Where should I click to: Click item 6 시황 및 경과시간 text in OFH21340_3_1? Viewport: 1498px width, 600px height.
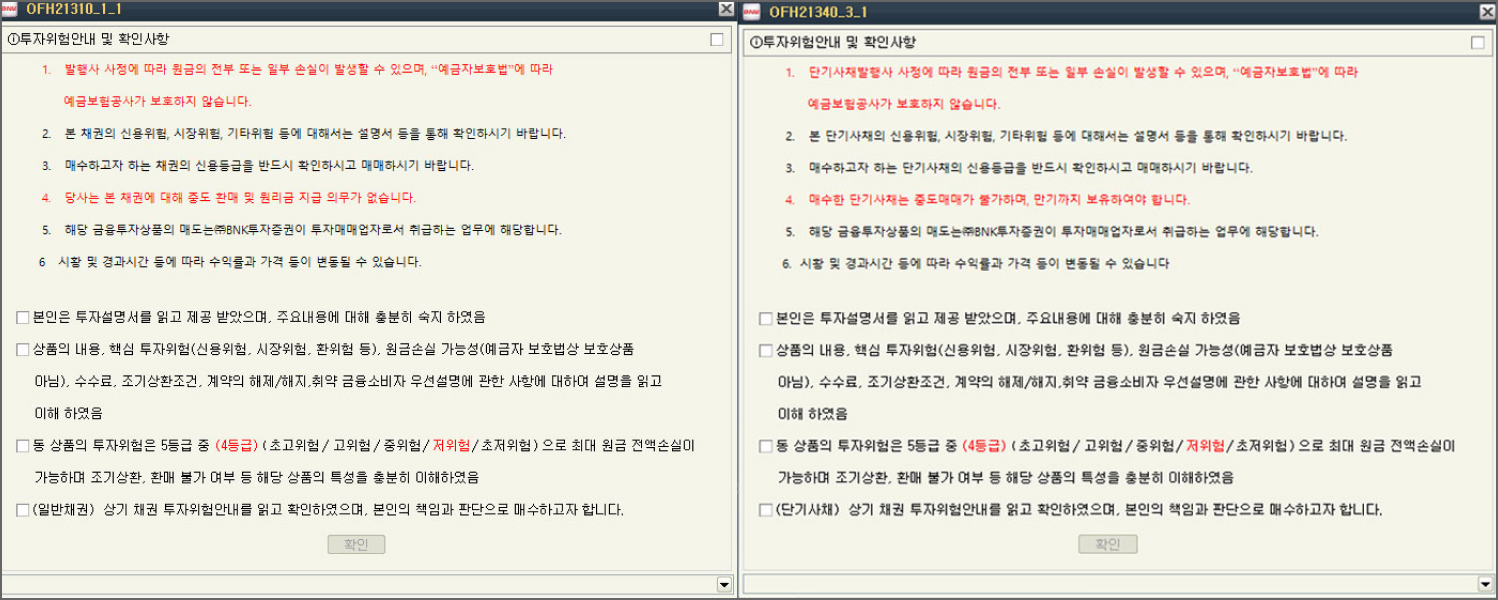984,264
